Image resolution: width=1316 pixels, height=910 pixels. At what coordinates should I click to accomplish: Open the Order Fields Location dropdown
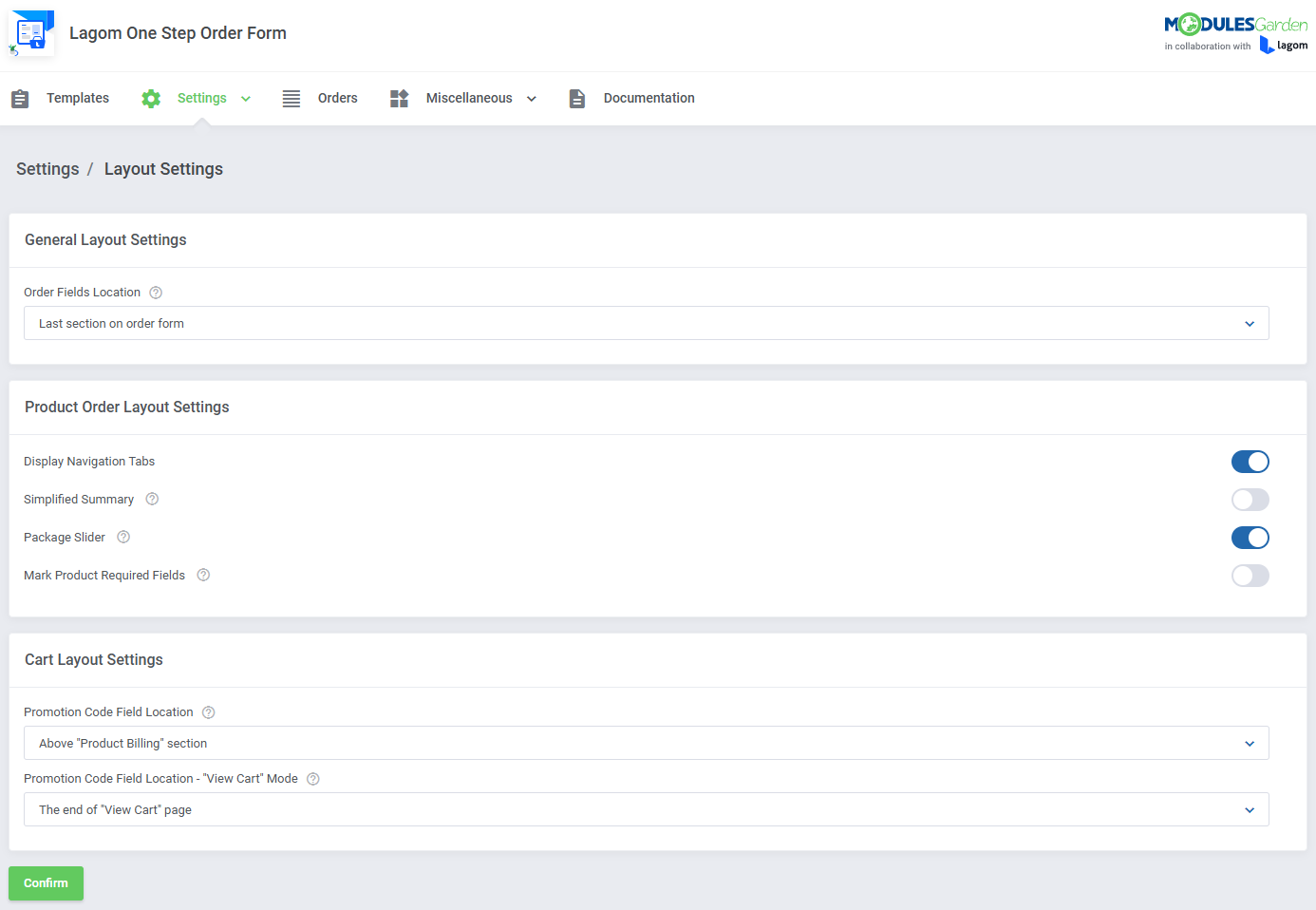click(647, 323)
